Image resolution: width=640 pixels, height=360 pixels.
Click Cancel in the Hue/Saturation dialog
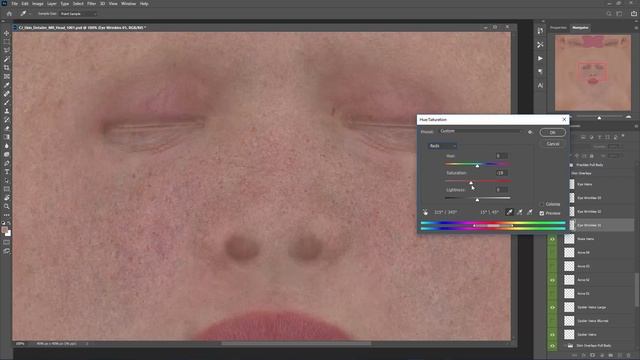coord(553,144)
